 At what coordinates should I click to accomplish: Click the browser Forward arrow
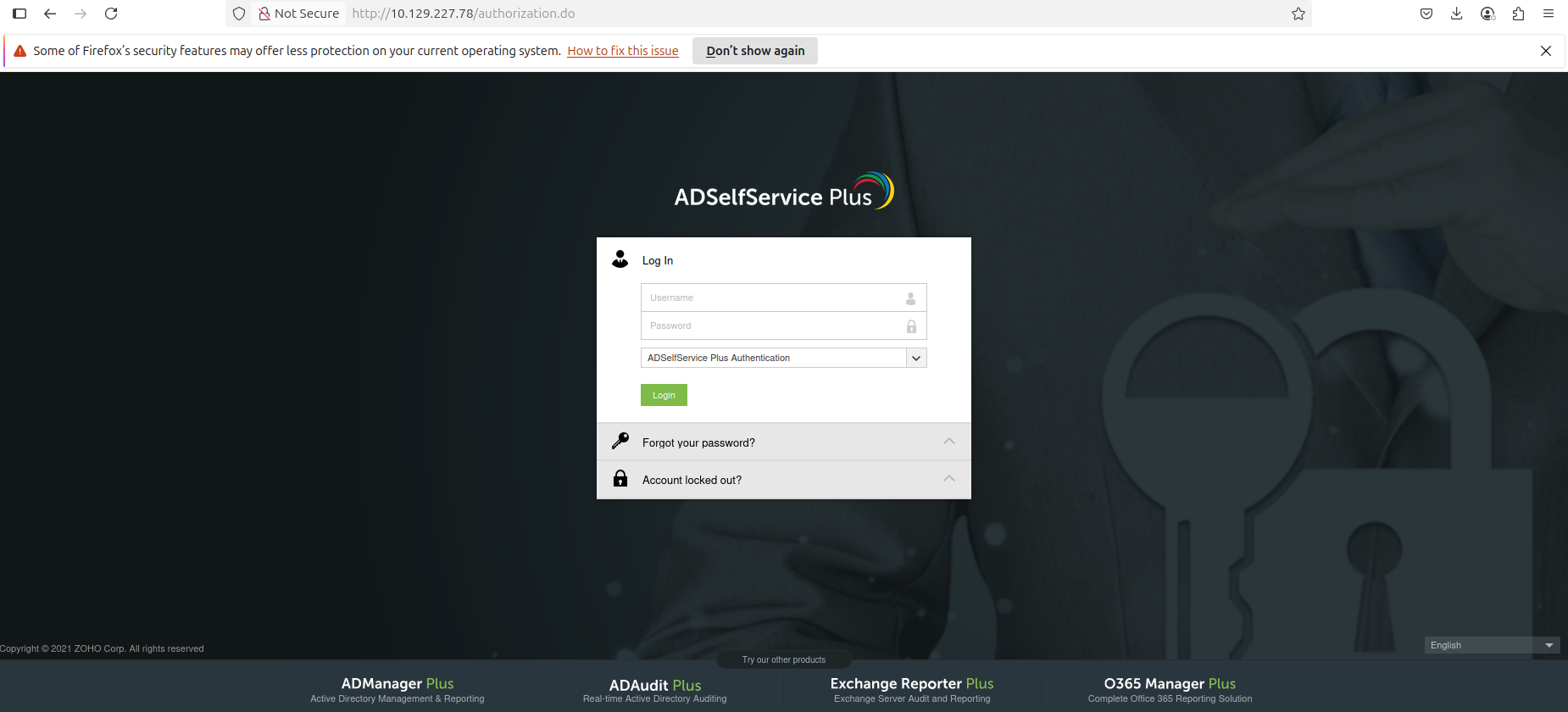[x=81, y=14]
